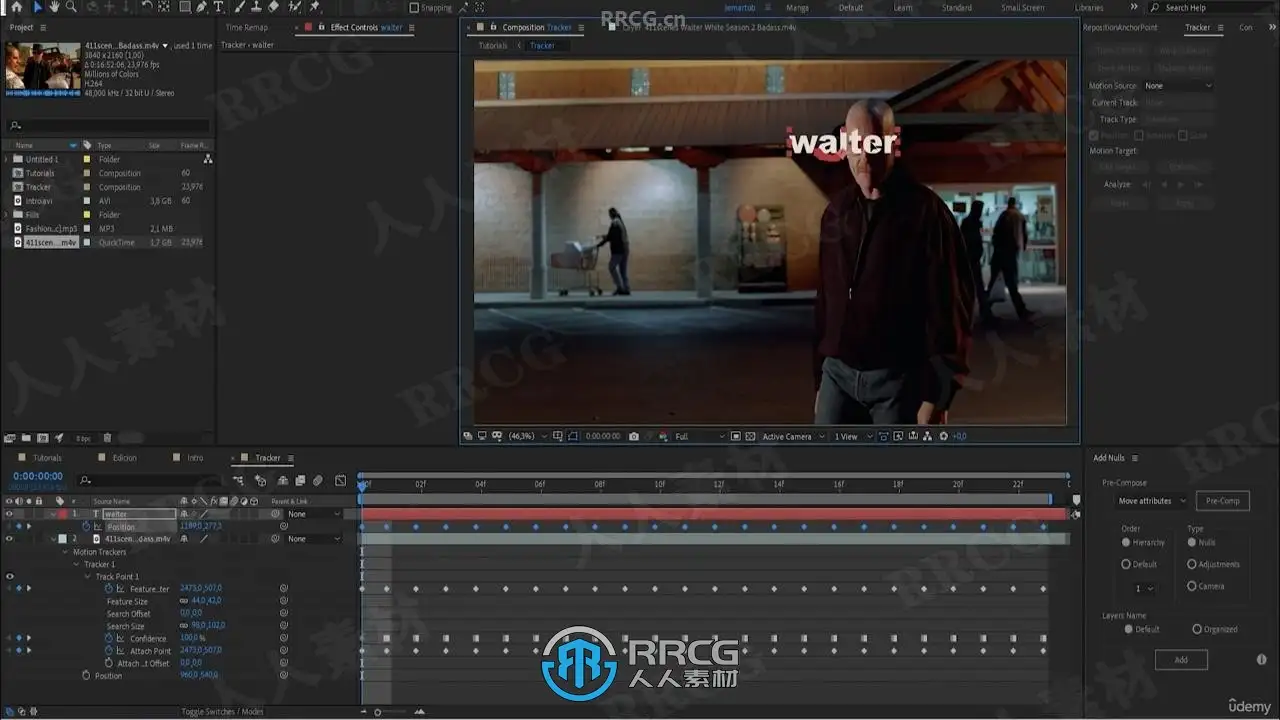The width and height of the screenshot is (1280, 720).
Task: Select the Fashion...c].mp3 item in Project
Action: pos(51,228)
